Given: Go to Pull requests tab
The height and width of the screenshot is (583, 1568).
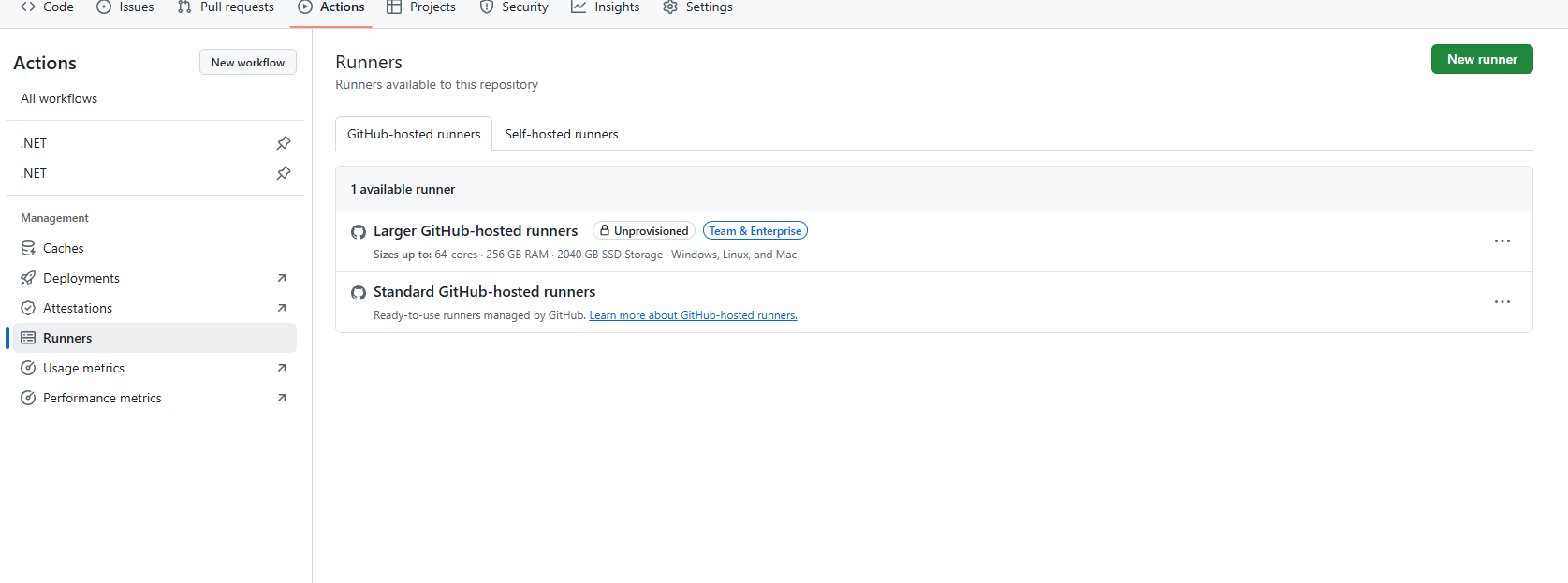Looking at the screenshot, I should point(226,7).
